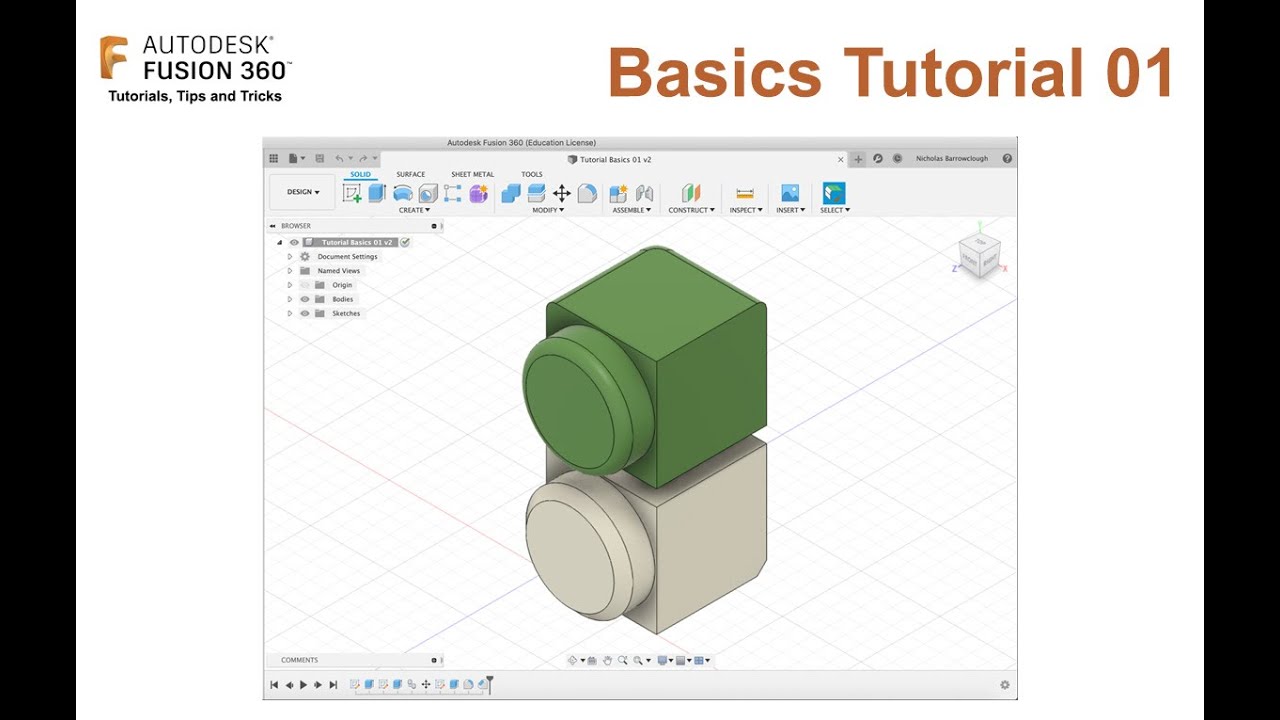Screen dimensions: 1280x720
Task: Collapse the Tutorial Basics 01 v2 root node
Action: [x=280, y=242]
